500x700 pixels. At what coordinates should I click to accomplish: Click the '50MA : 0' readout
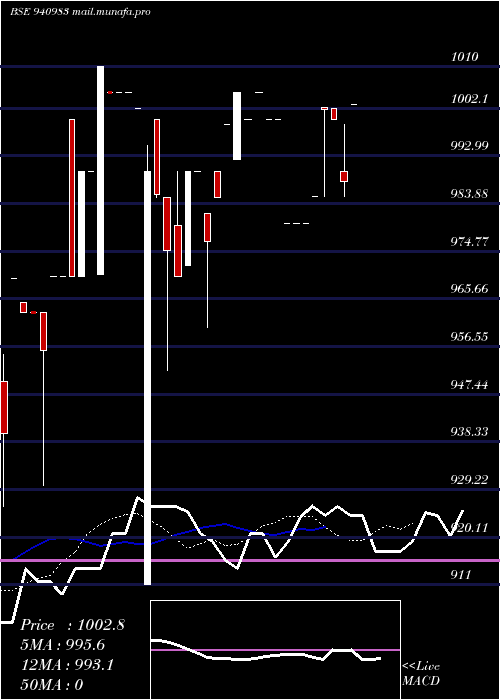[x=52, y=685]
